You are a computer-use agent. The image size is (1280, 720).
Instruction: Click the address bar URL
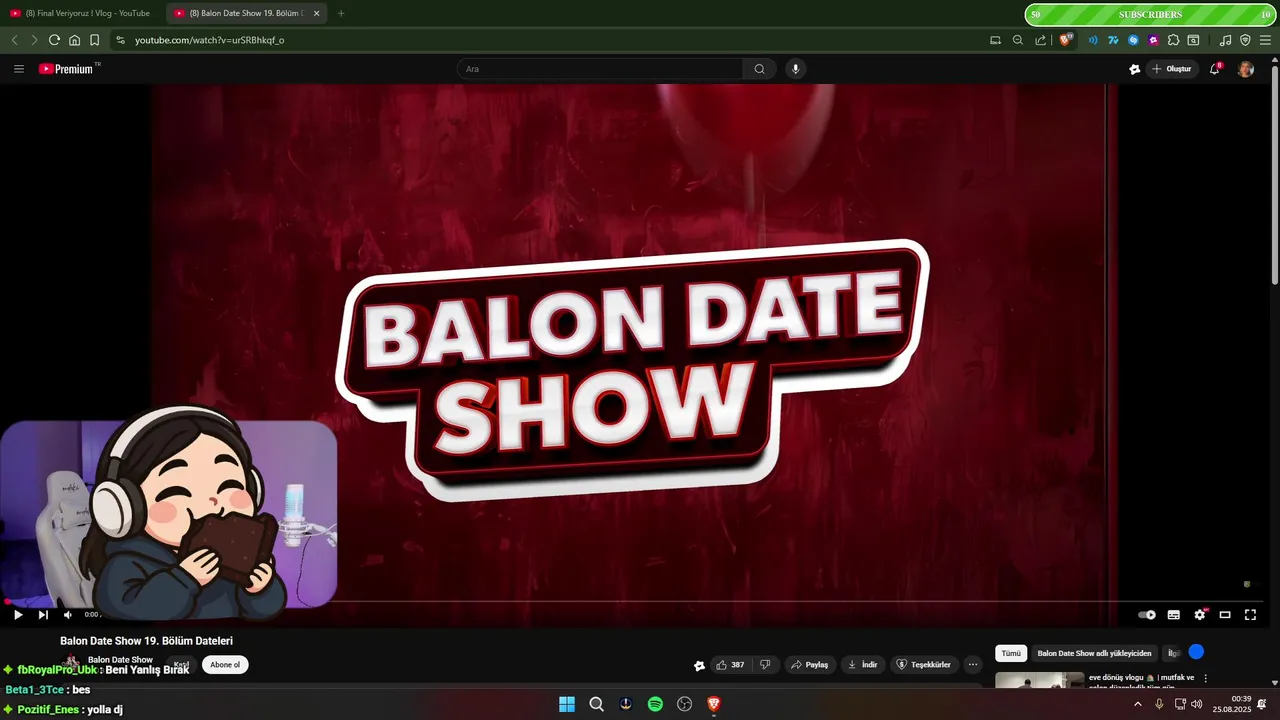(210, 40)
